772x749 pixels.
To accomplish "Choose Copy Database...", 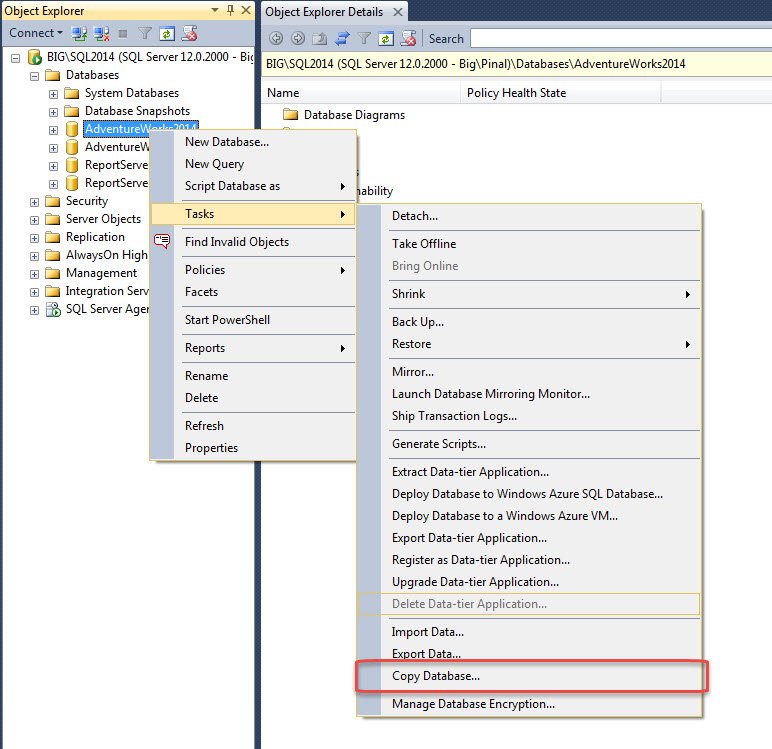I will [529, 676].
